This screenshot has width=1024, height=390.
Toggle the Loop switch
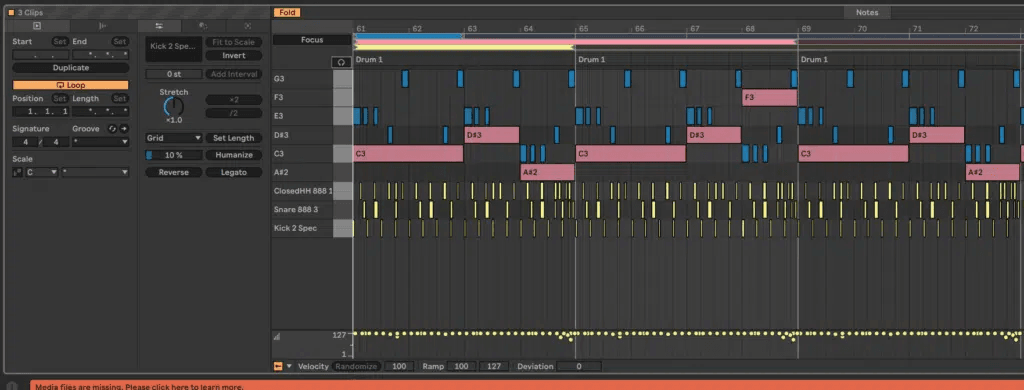71,85
